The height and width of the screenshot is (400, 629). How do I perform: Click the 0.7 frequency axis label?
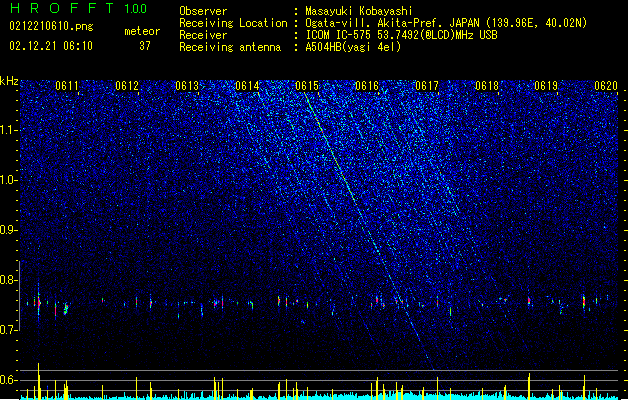coord(8,330)
